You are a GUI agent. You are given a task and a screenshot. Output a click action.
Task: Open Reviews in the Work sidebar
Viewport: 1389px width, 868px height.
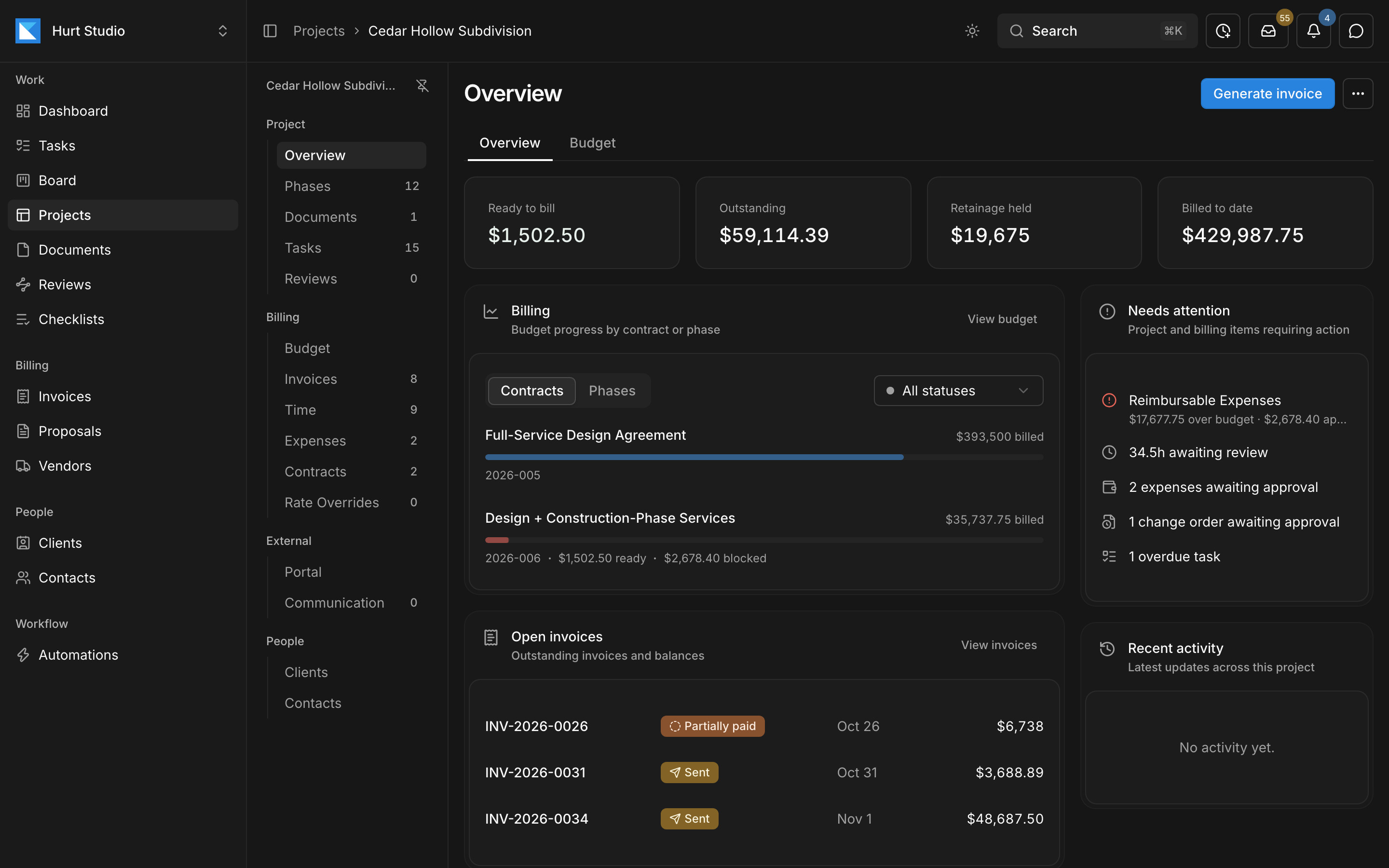click(x=123, y=285)
